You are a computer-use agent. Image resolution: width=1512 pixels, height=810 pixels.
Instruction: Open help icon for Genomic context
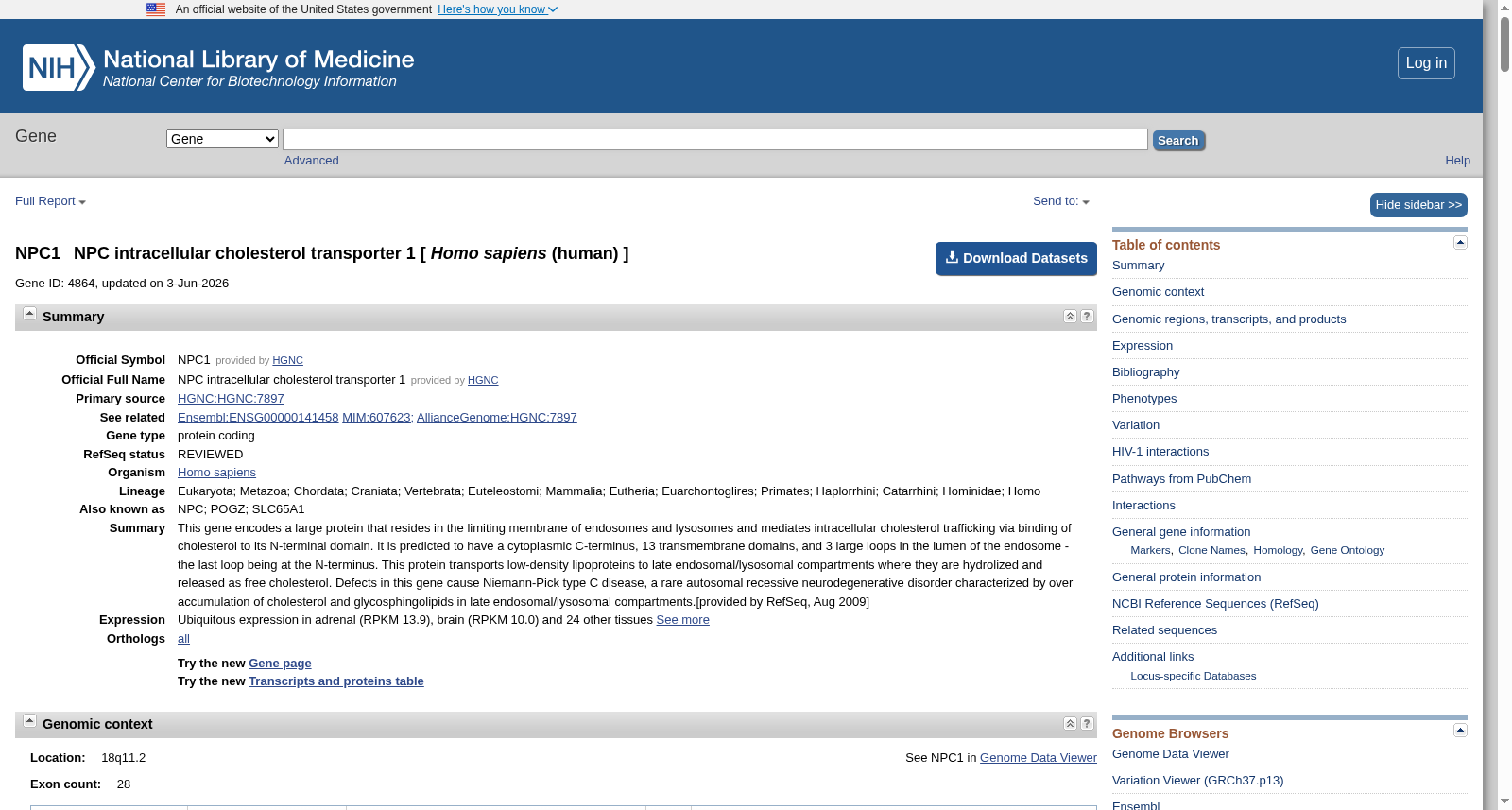[1087, 724]
